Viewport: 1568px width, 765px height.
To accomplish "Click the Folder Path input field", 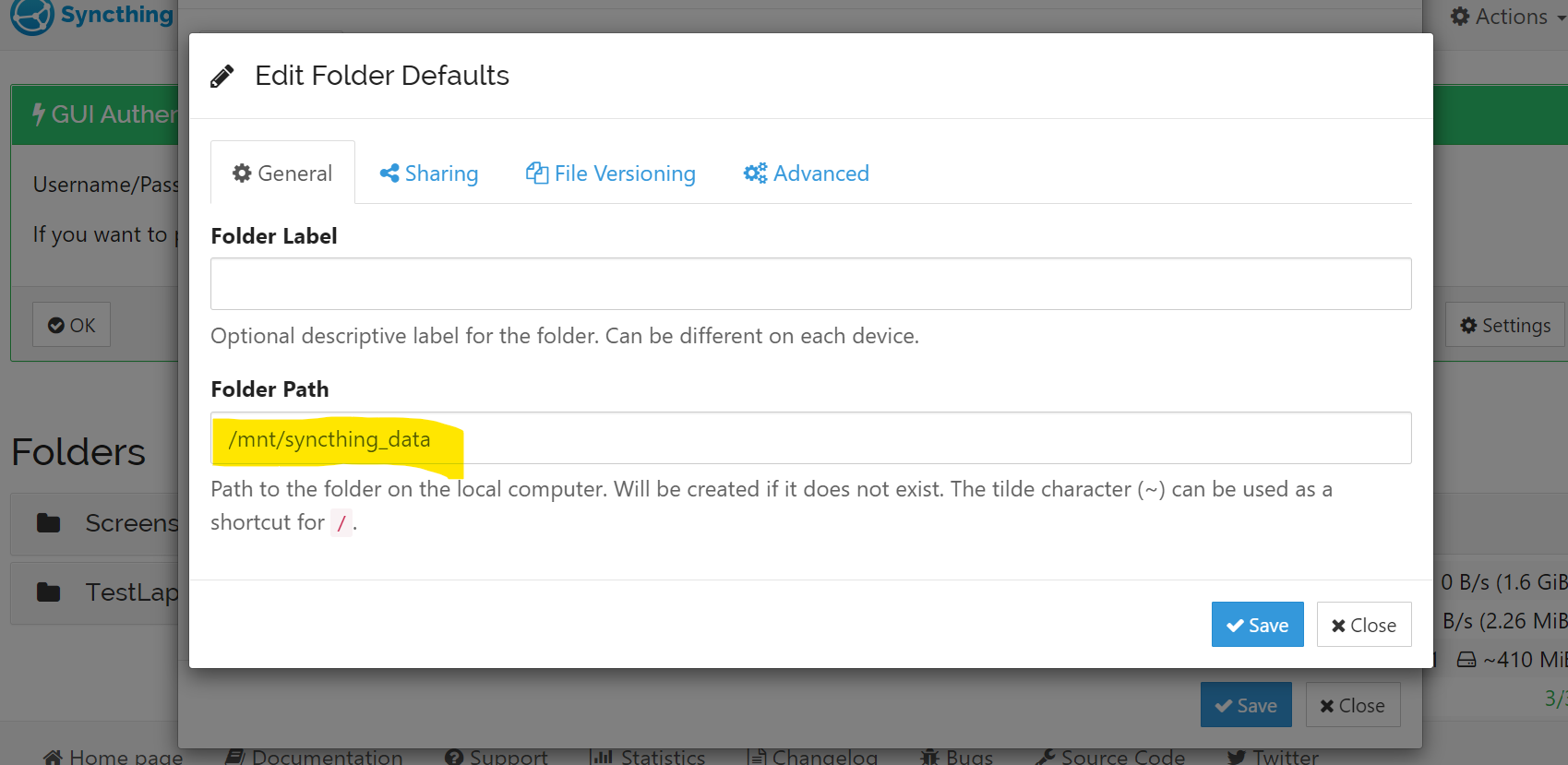I will pyautogui.click(x=810, y=438).
